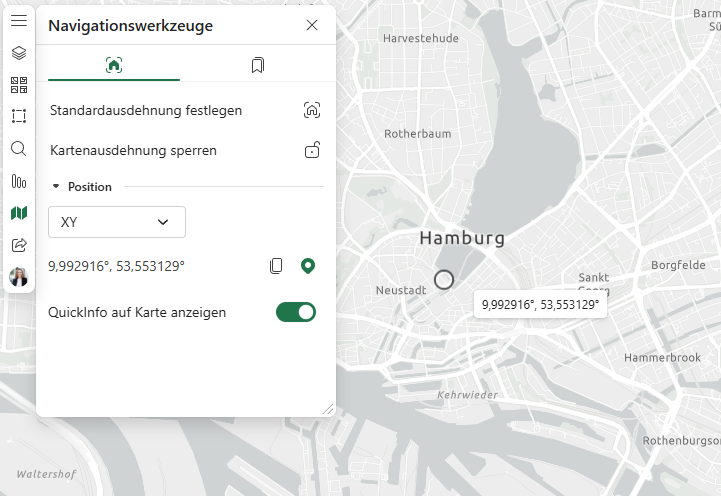Close the Navigationswerkzeuge panel

pyautogui.click(x=312, y=25)
